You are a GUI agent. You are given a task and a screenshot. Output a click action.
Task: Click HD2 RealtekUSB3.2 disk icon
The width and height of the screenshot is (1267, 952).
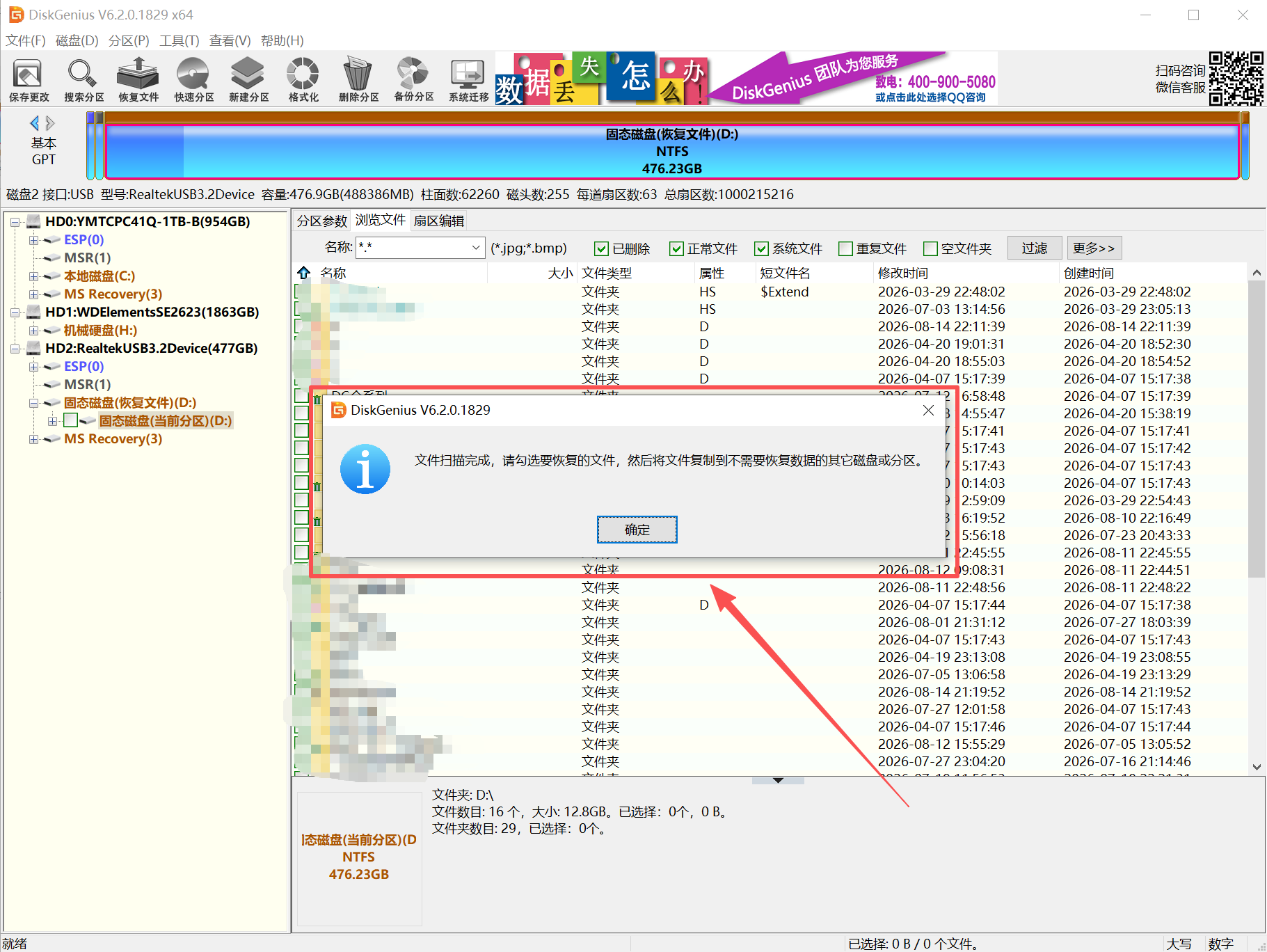click(33, 349)
